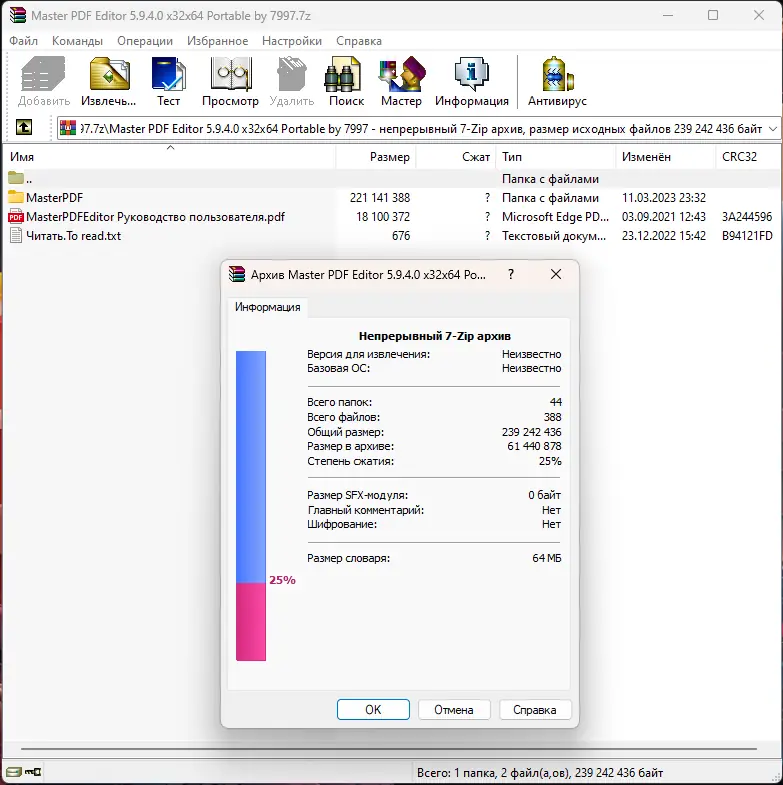Click the disk icon in status bar
The height and width of the screenshot is (785, 783).
pos(14,771)
